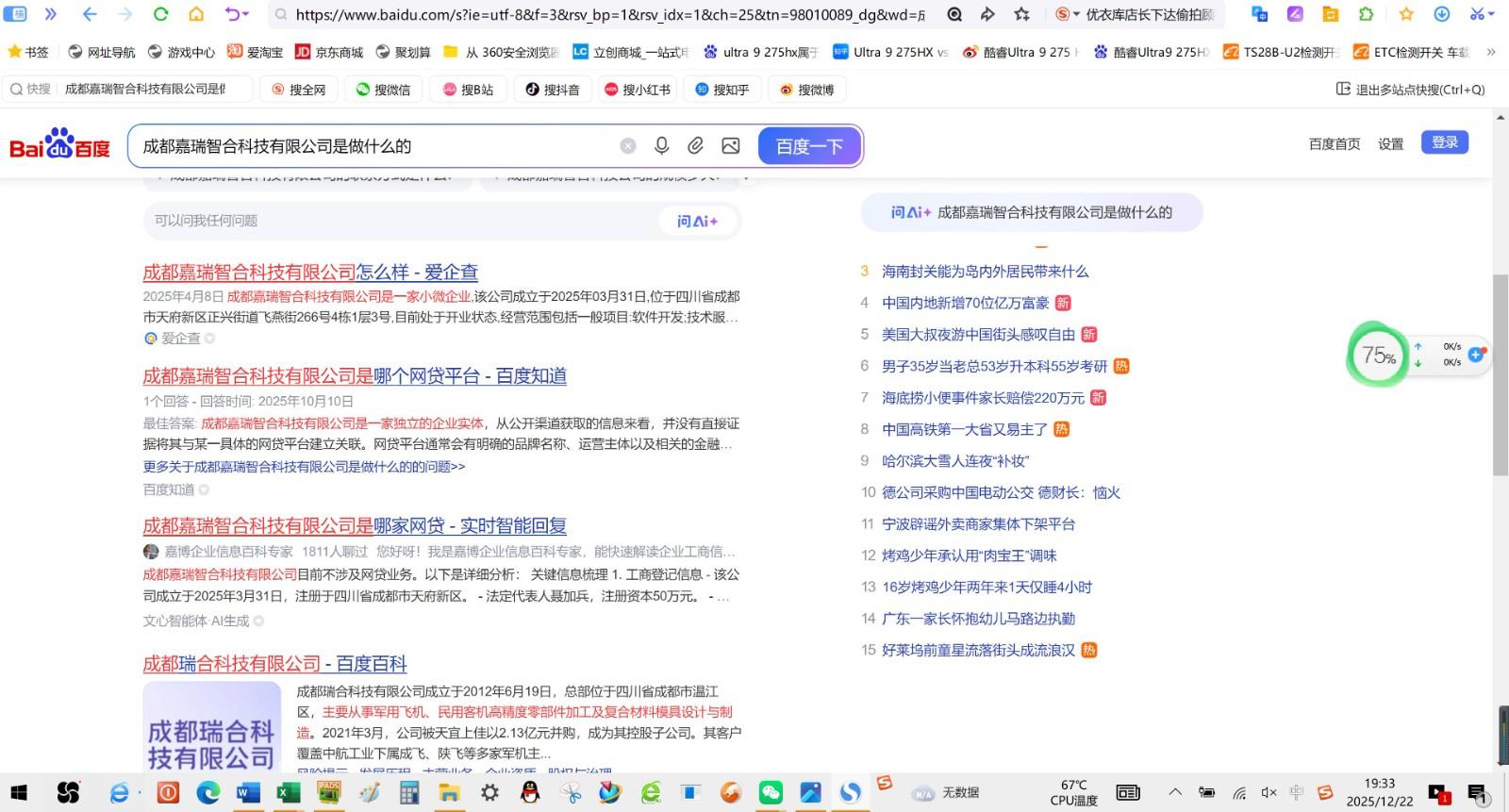Show hidden system tray icons
The height and width of the screenshot is (812, 1509).
[1175, 793]
